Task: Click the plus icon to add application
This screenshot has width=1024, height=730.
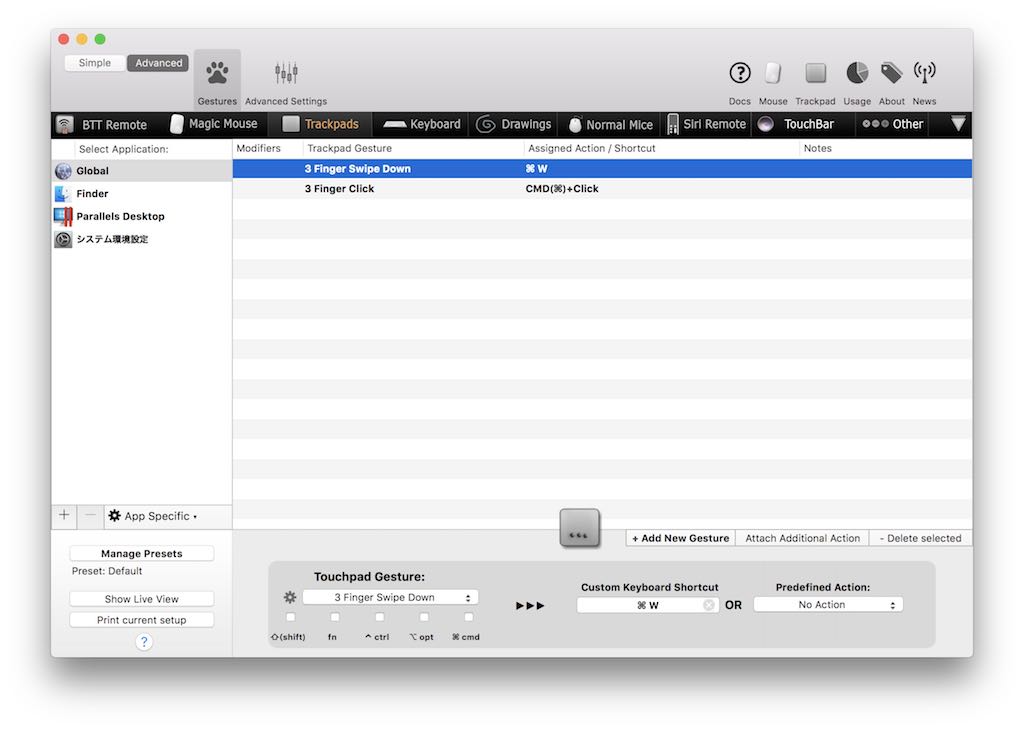Action: [64, 516]
